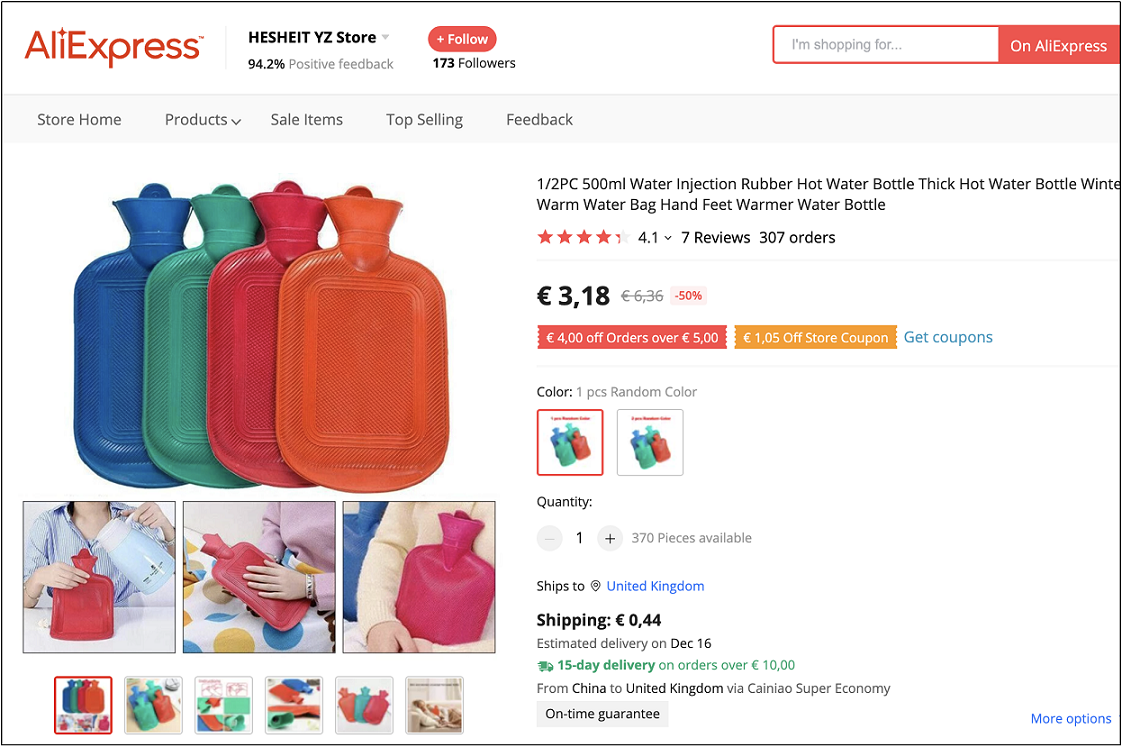This screenshot has width=1122, height=747.
Task: Click the AliExpress logo
Action: [x=113, y=46]
